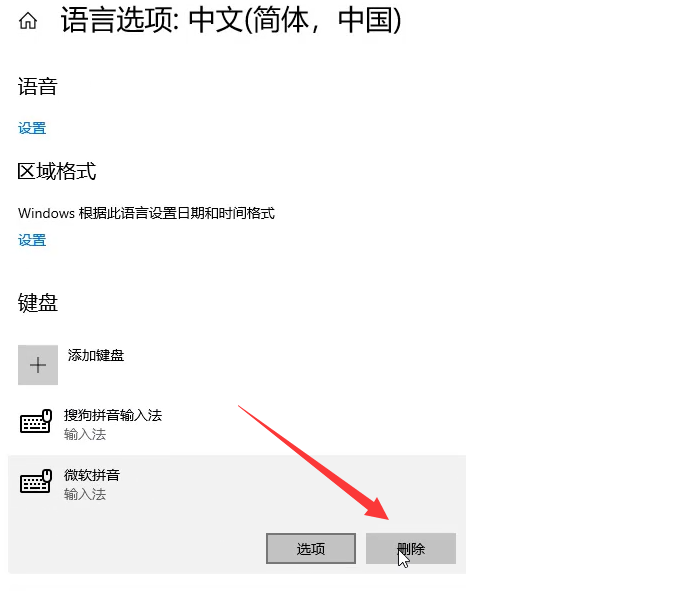This screenshot has width=693, height=593.
Task: Select the 搜狗拼音输入法 entry name
Action: (113, 415)
